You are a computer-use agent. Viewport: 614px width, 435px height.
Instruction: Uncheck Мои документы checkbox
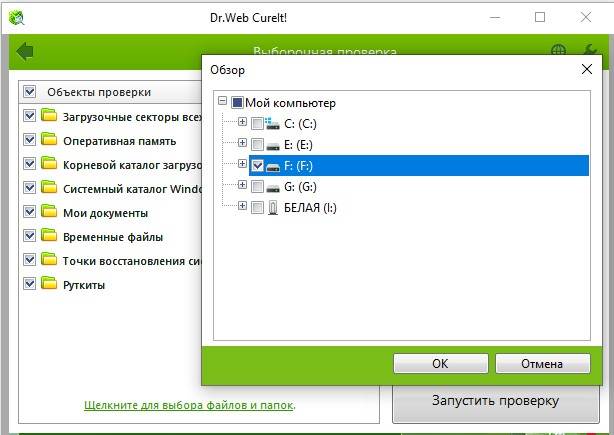click(30, 211)
